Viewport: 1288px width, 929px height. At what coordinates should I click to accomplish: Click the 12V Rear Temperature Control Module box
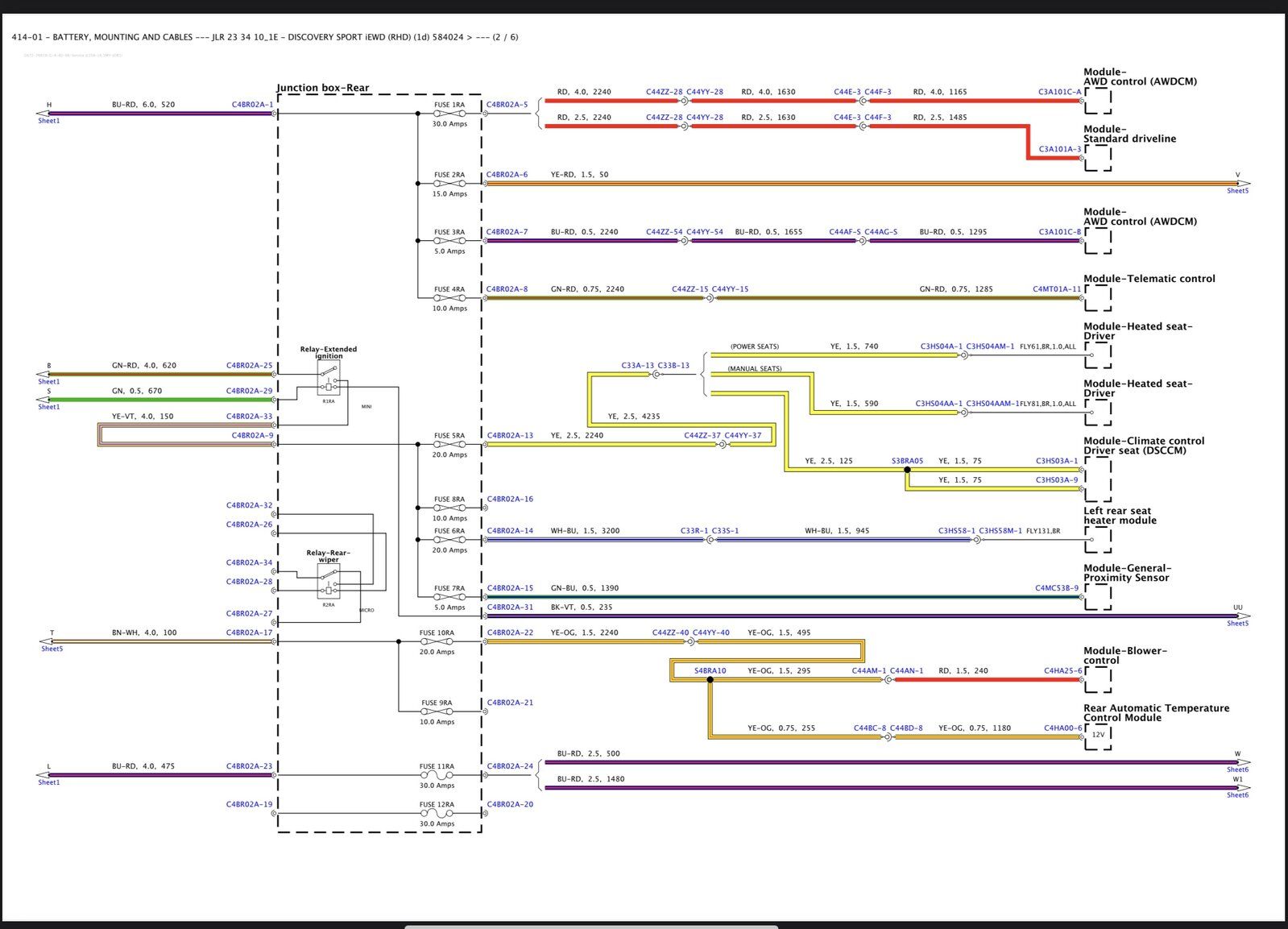coord(1098,736)
